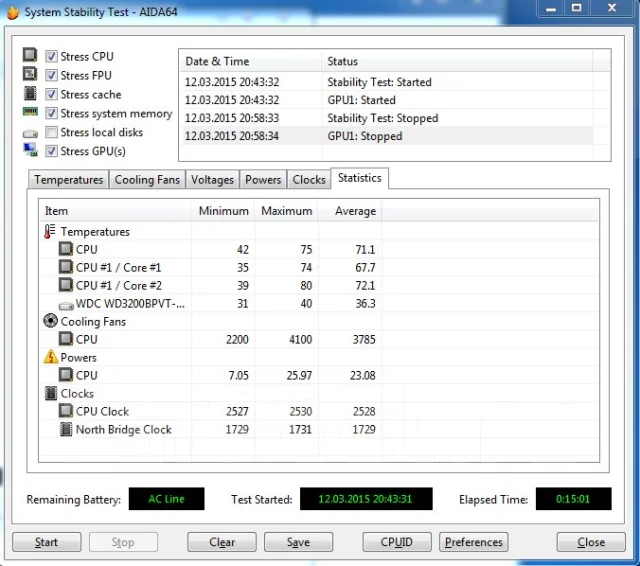
Task: Maximize the AIDA64 window
Action: pyautogui.click(x=576, y=8)
